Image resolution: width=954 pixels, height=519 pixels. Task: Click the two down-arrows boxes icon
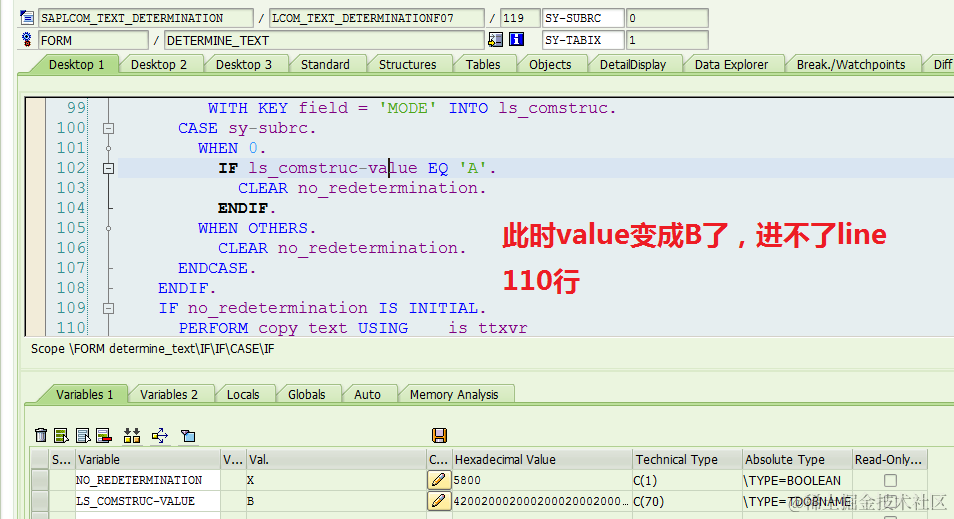pos(131,435)
